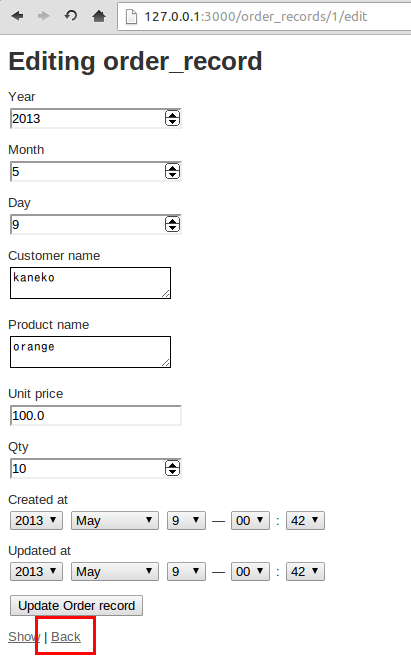Open the Created at minute dropdown
The height and width of the screenshot is (663, 411).
[305, 521]
